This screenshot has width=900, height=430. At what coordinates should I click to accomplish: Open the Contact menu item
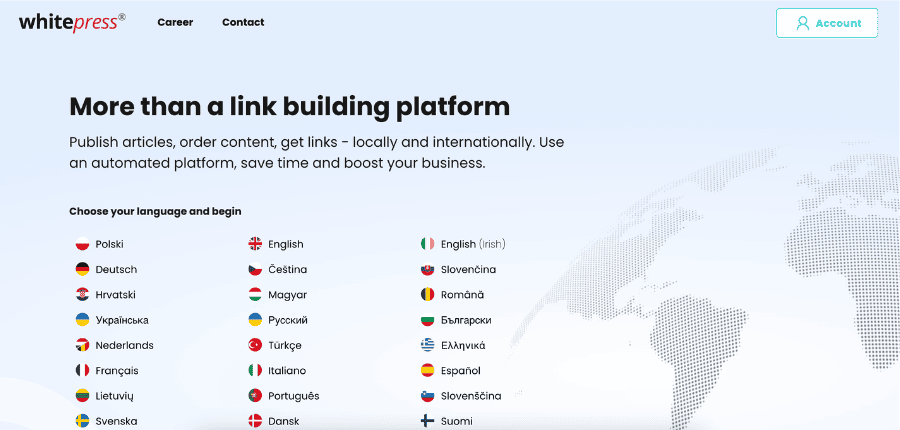243,22
